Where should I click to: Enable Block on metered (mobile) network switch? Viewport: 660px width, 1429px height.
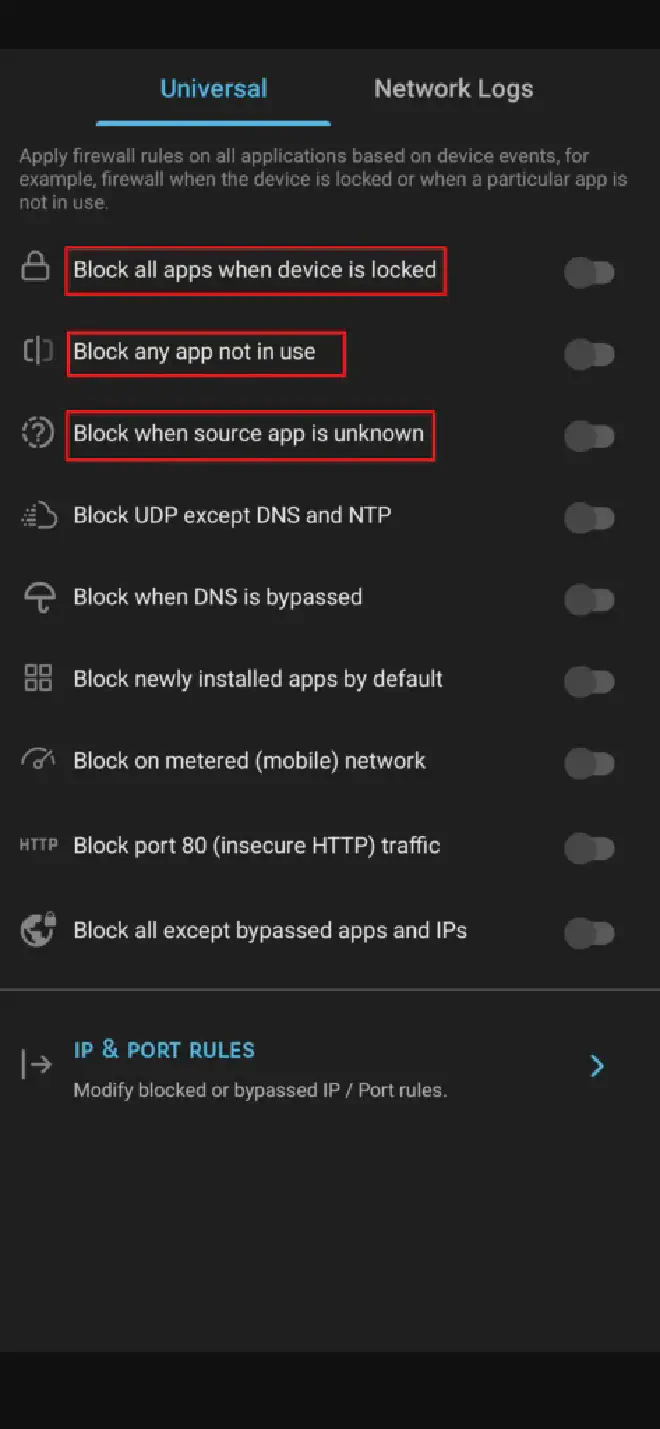pyautogui.click(x=589, y=764)
